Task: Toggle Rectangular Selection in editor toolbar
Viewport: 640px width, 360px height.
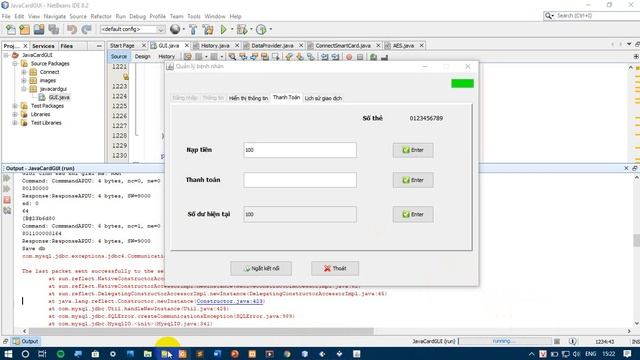Action: coord(276,57)
